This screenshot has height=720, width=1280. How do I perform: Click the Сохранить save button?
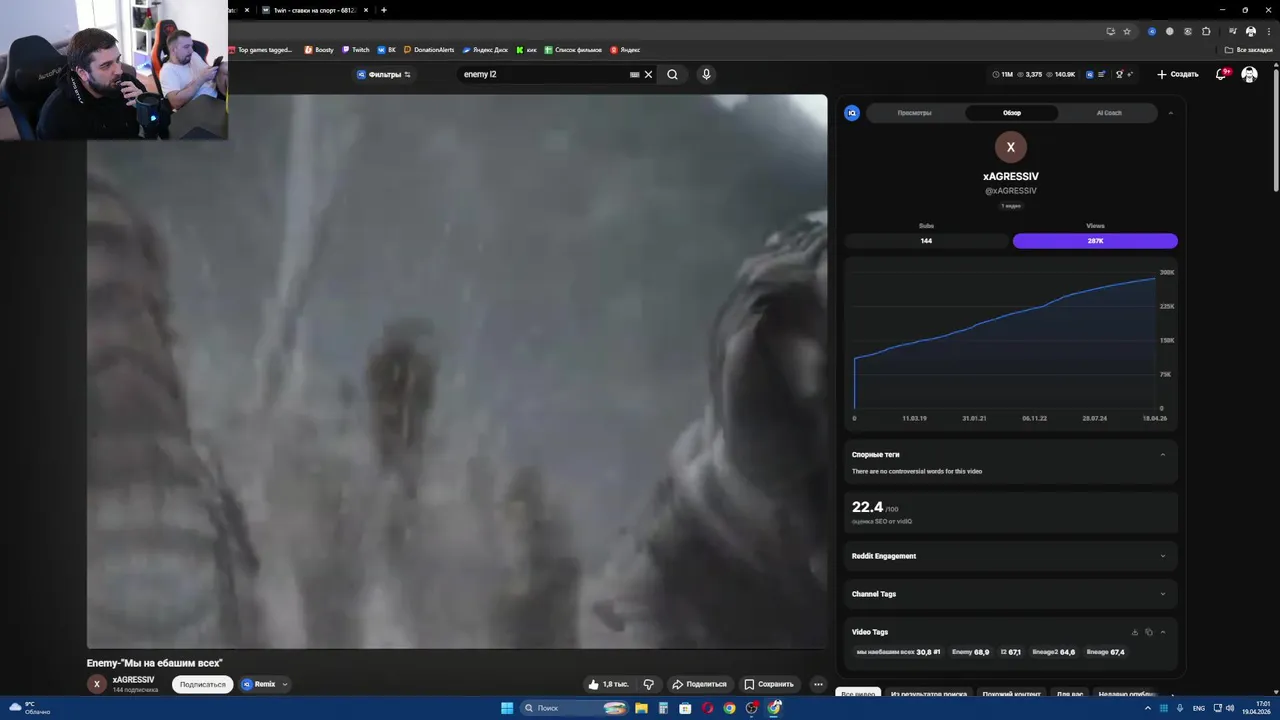(768, 684)
